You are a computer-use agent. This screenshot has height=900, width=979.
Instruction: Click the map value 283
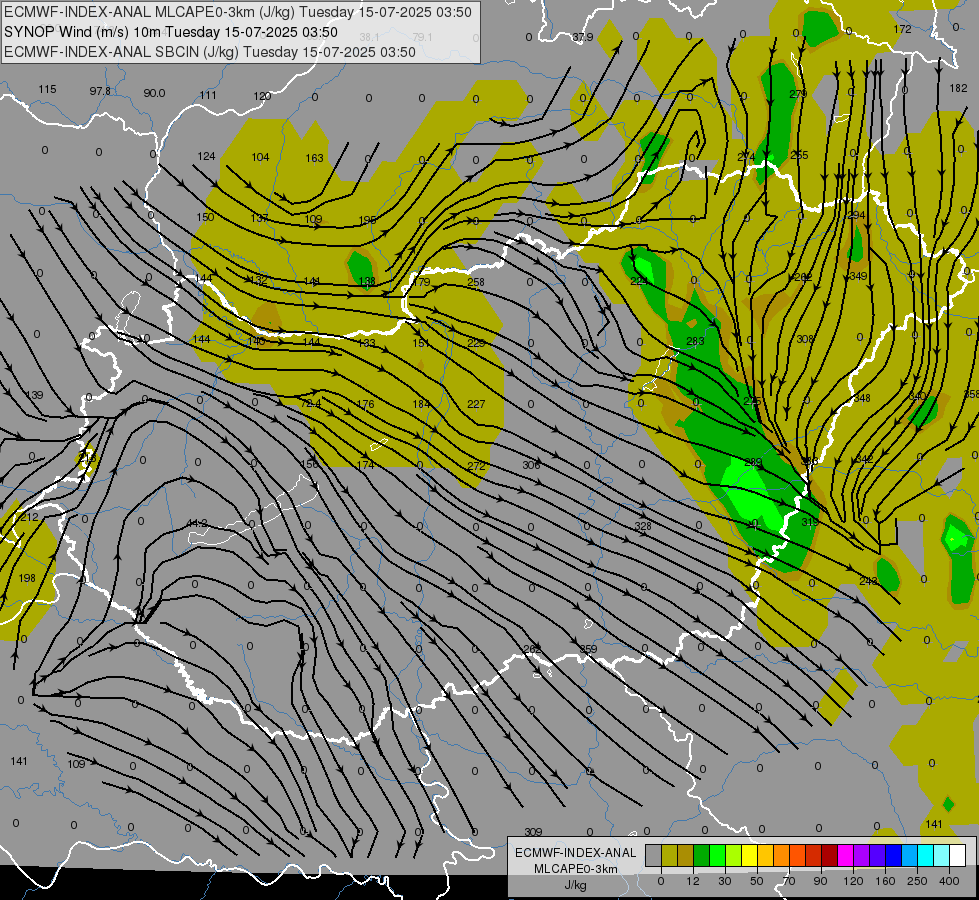695,341
